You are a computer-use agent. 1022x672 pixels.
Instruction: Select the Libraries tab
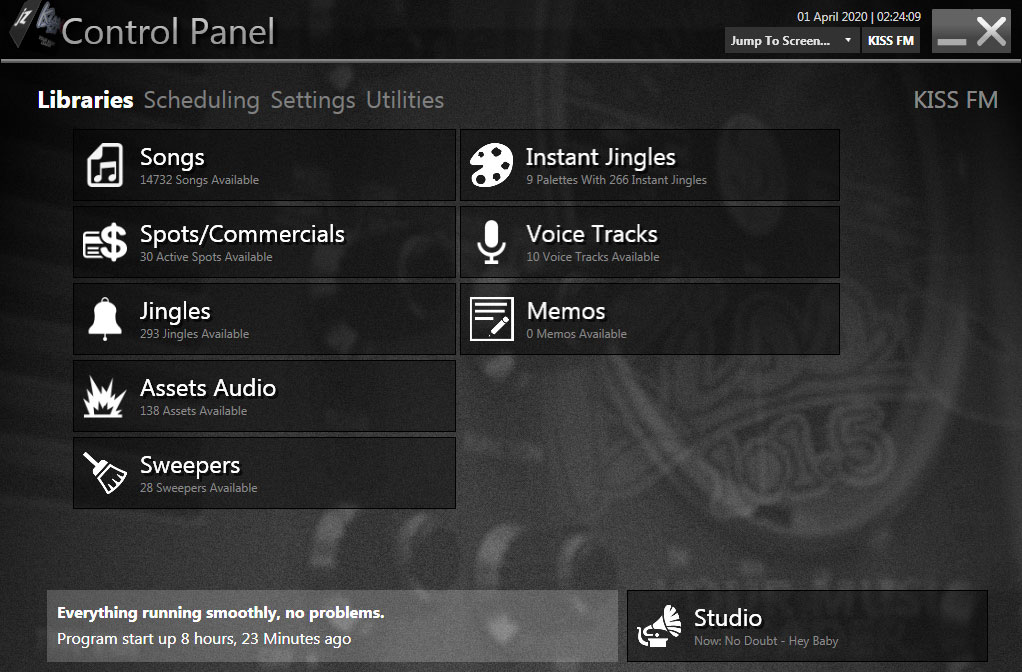click(85, 100)
